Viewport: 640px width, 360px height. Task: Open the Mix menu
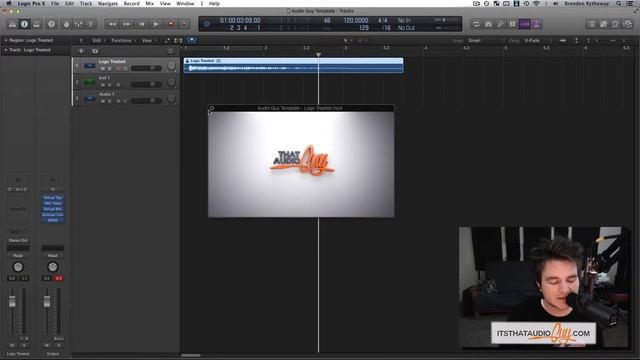pos(150,4)
